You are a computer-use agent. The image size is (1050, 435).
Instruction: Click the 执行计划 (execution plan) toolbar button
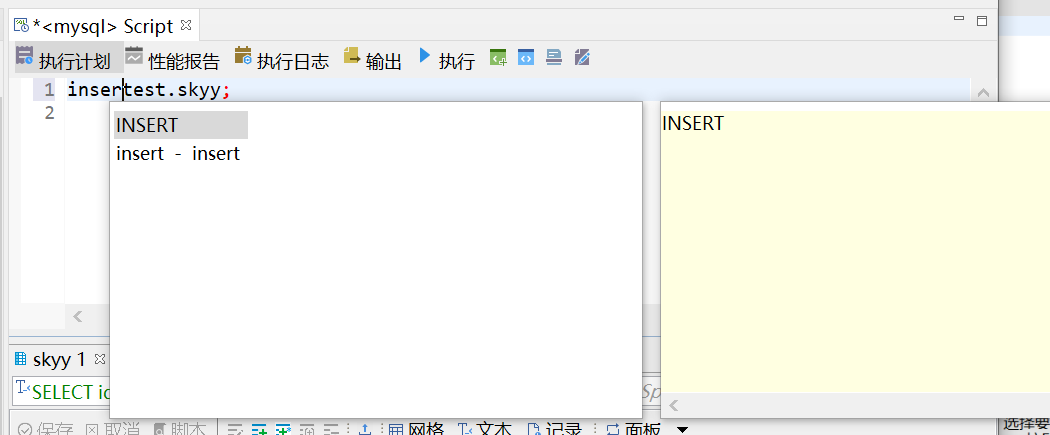64,60
